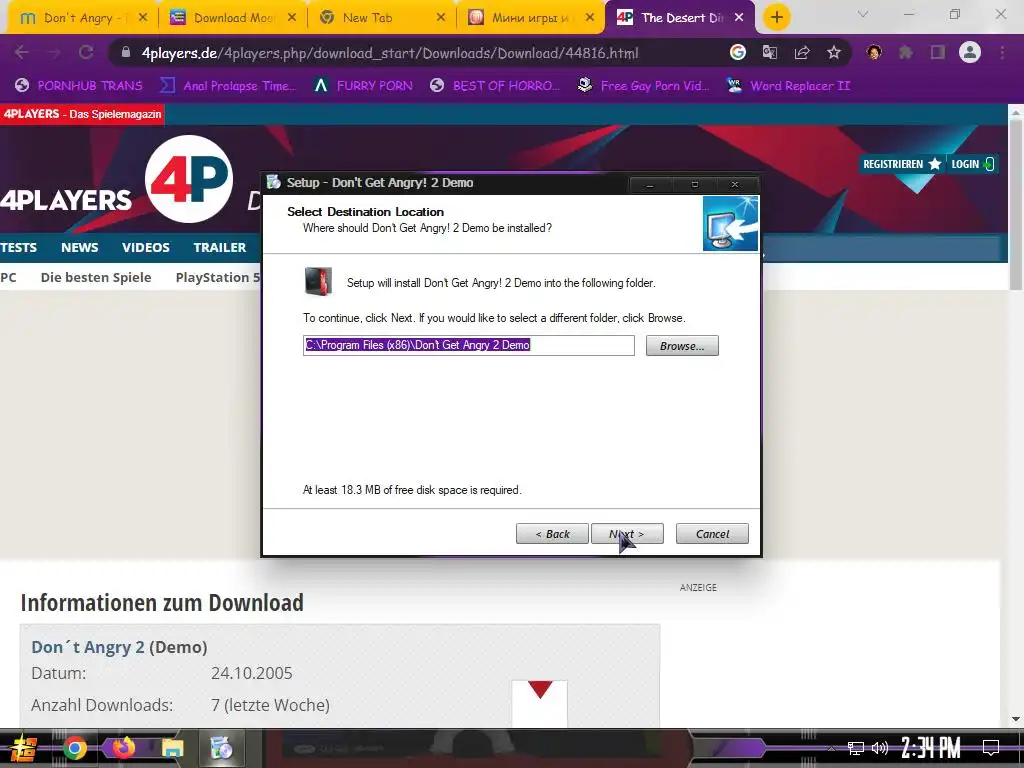1024x768 pixels.
Task: Open the Chrome three-dot menu
Action: tap(1002, 53)
